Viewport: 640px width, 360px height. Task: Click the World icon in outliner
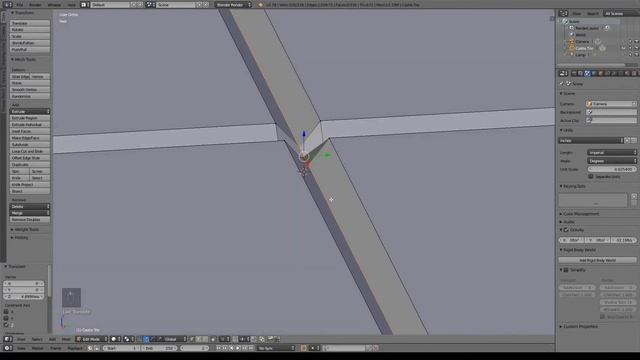coord(571,35)
